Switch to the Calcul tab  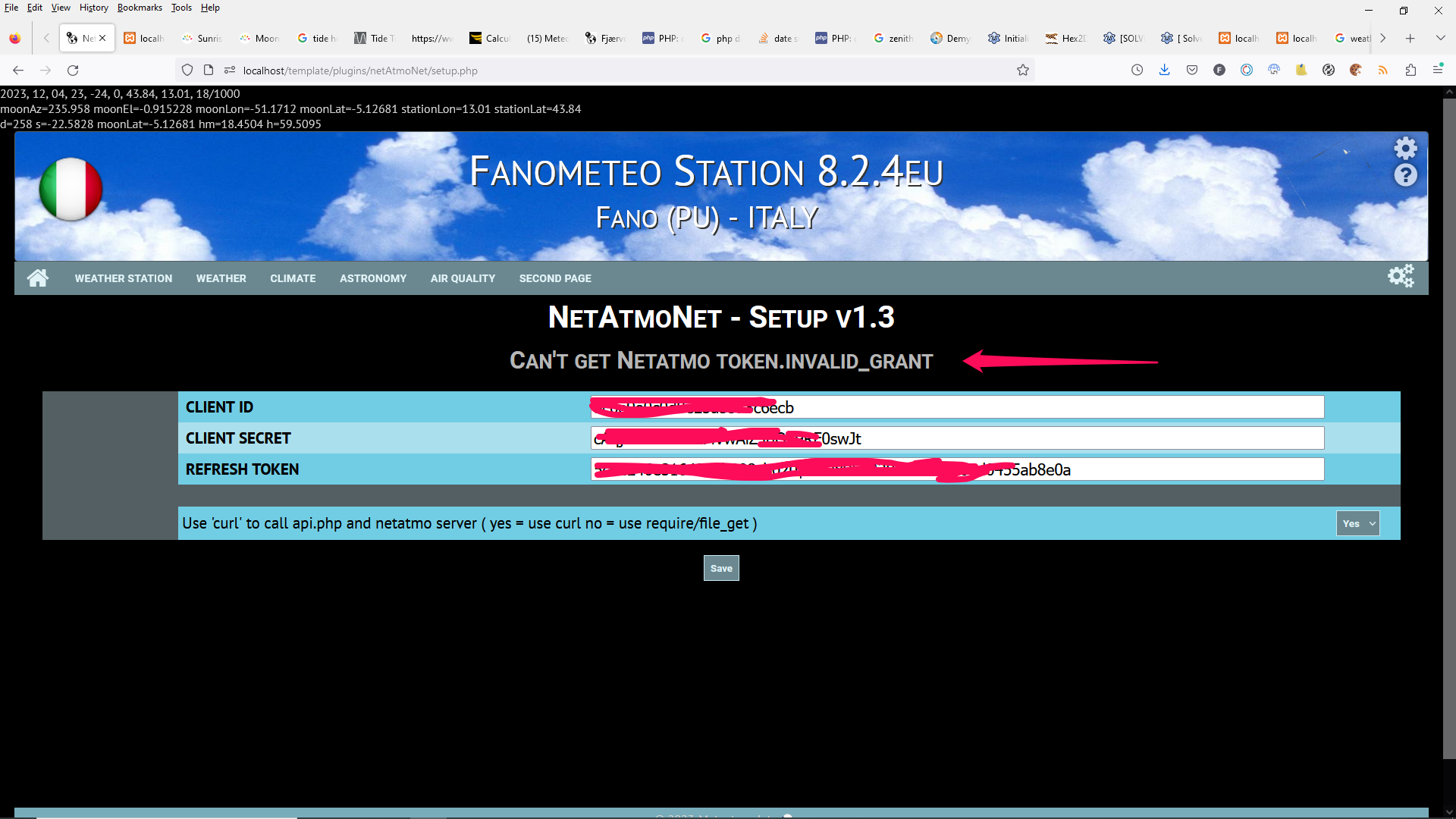point(491,38)
